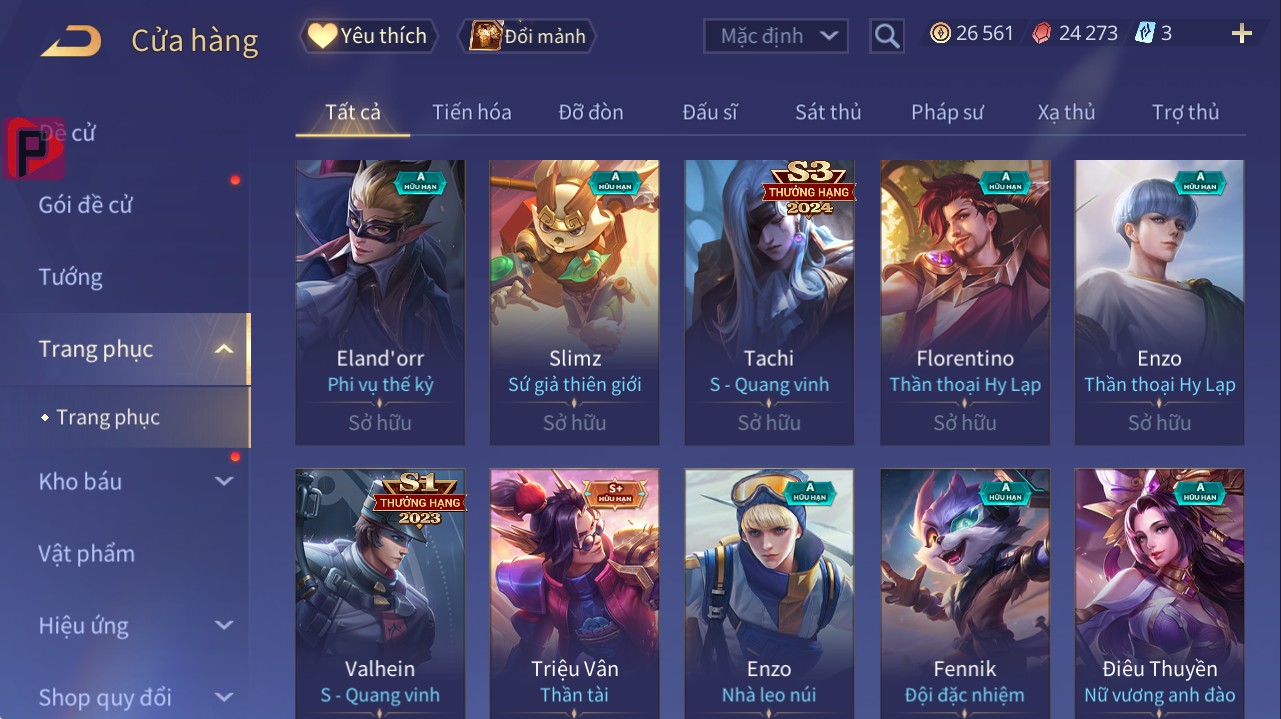Tap the heart icon for Yêu thích

point(321,36)
